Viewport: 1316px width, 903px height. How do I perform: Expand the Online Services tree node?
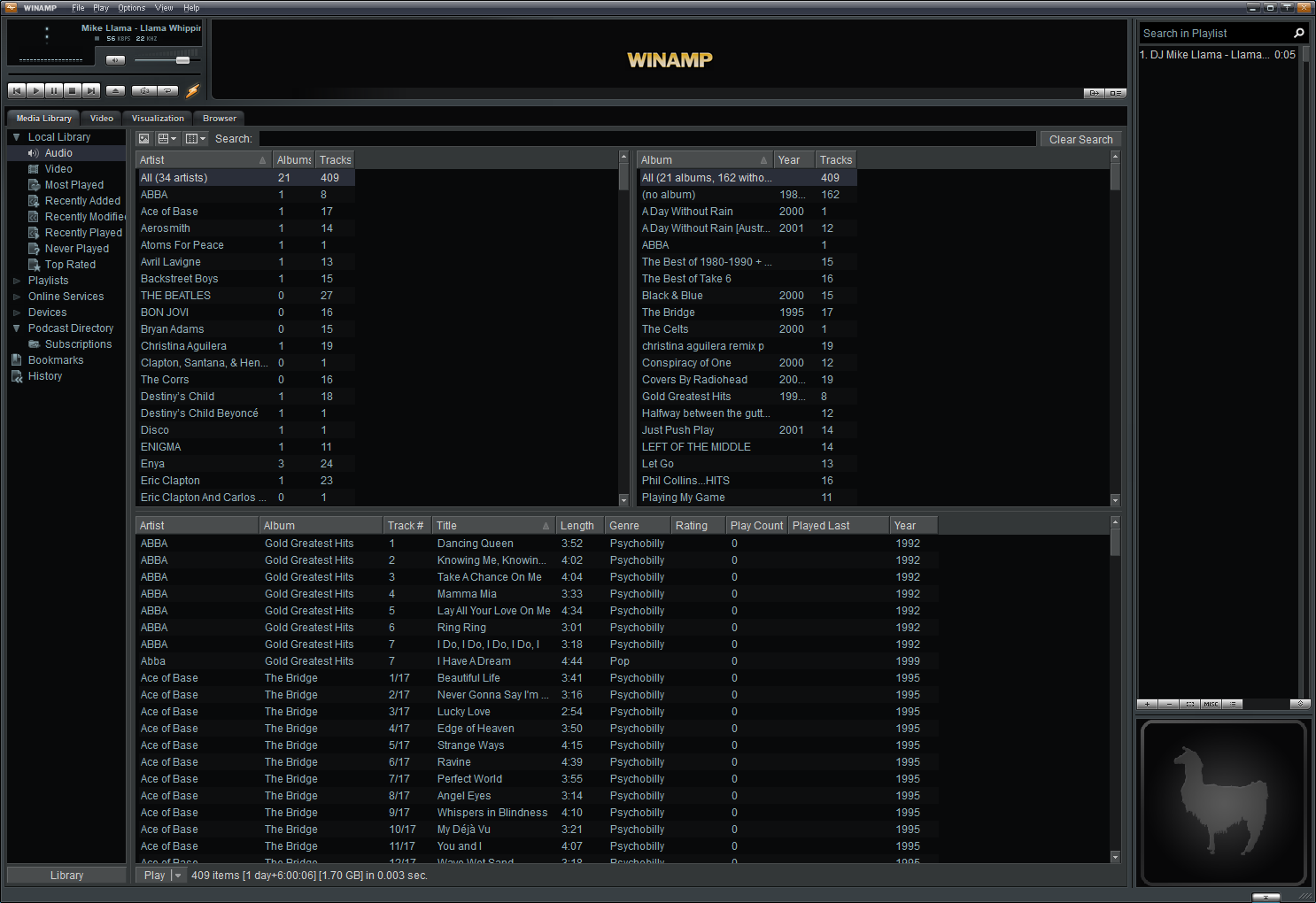[x=16, y=297]
